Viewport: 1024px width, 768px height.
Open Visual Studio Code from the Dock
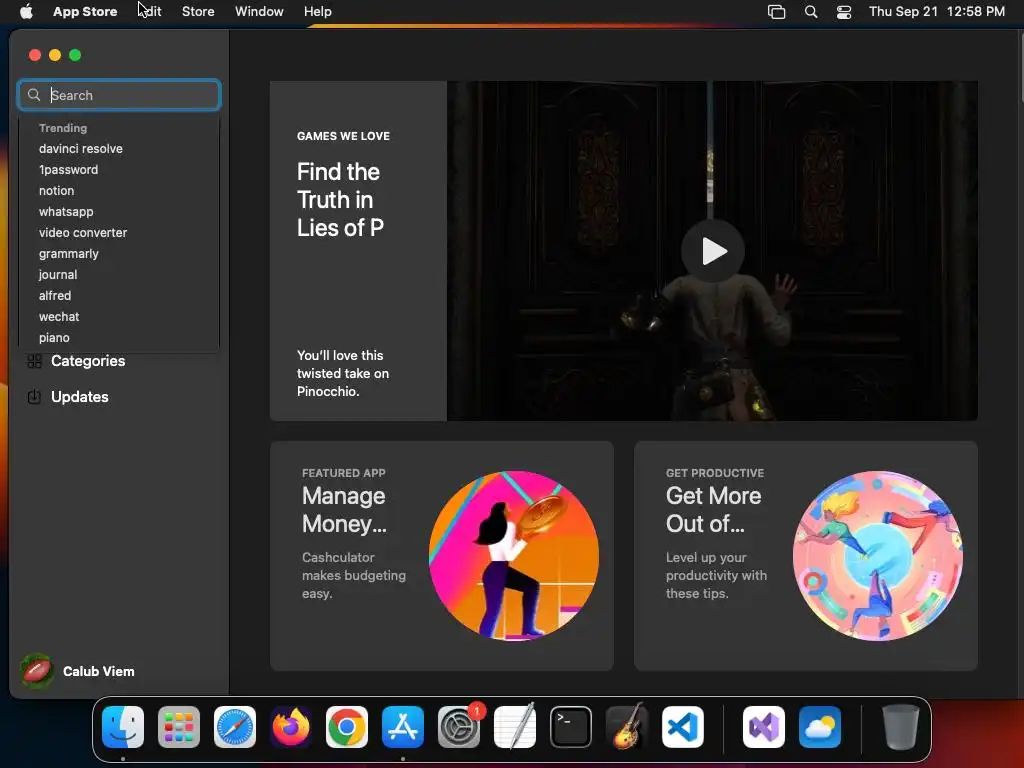[683, 727]
